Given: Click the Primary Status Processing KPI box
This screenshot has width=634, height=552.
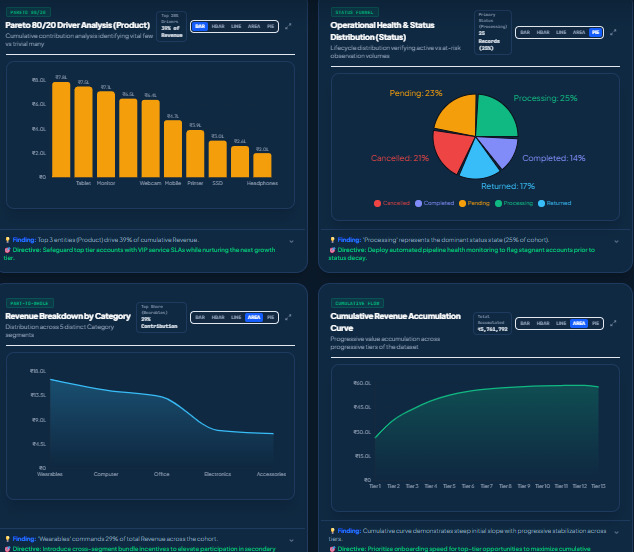Looking at the screenshot, I should (492, 32).
